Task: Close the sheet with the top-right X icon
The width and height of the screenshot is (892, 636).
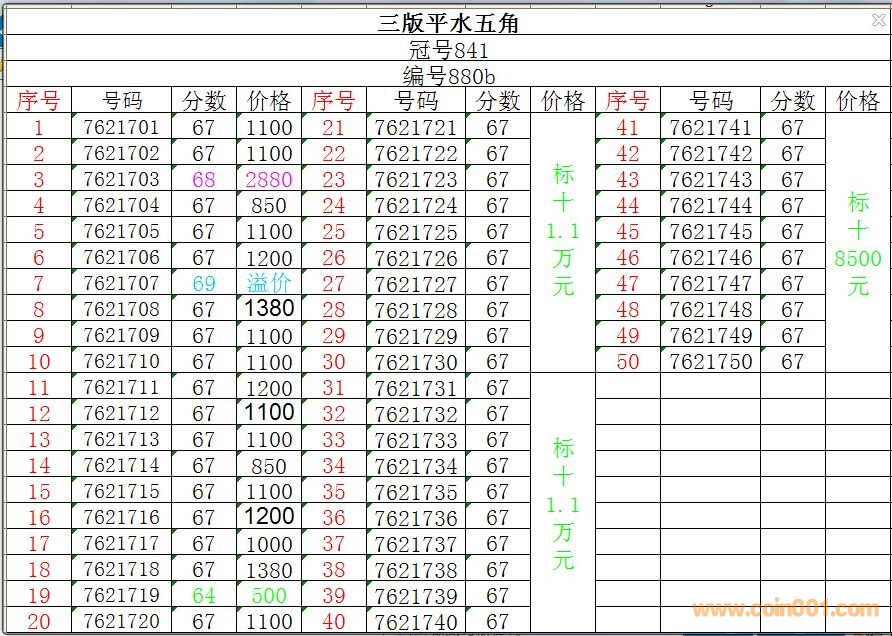Action: [x=877, y=20]
